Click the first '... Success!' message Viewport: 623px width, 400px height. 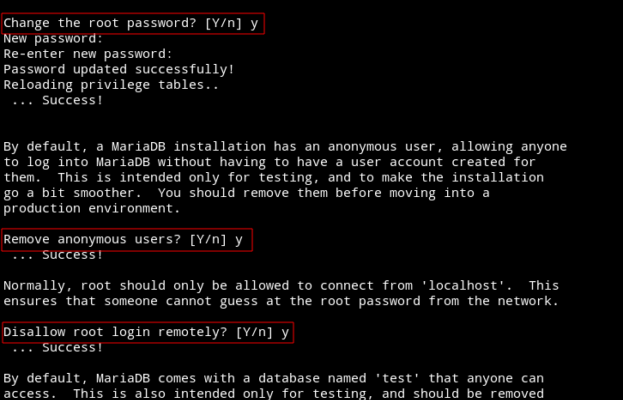click(57, 100)
